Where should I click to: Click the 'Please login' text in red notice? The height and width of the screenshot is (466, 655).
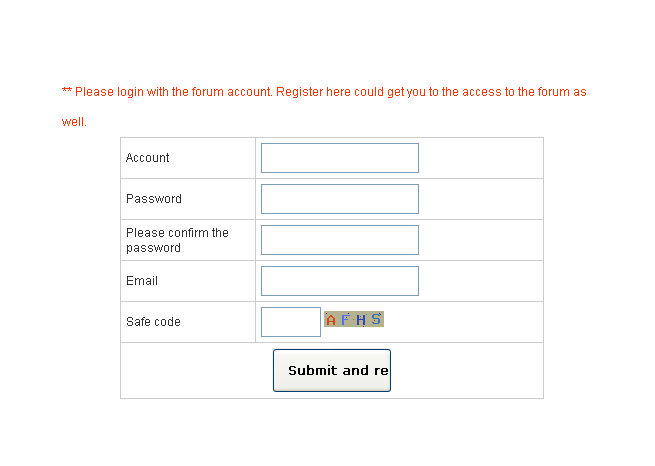coord(109,92)
